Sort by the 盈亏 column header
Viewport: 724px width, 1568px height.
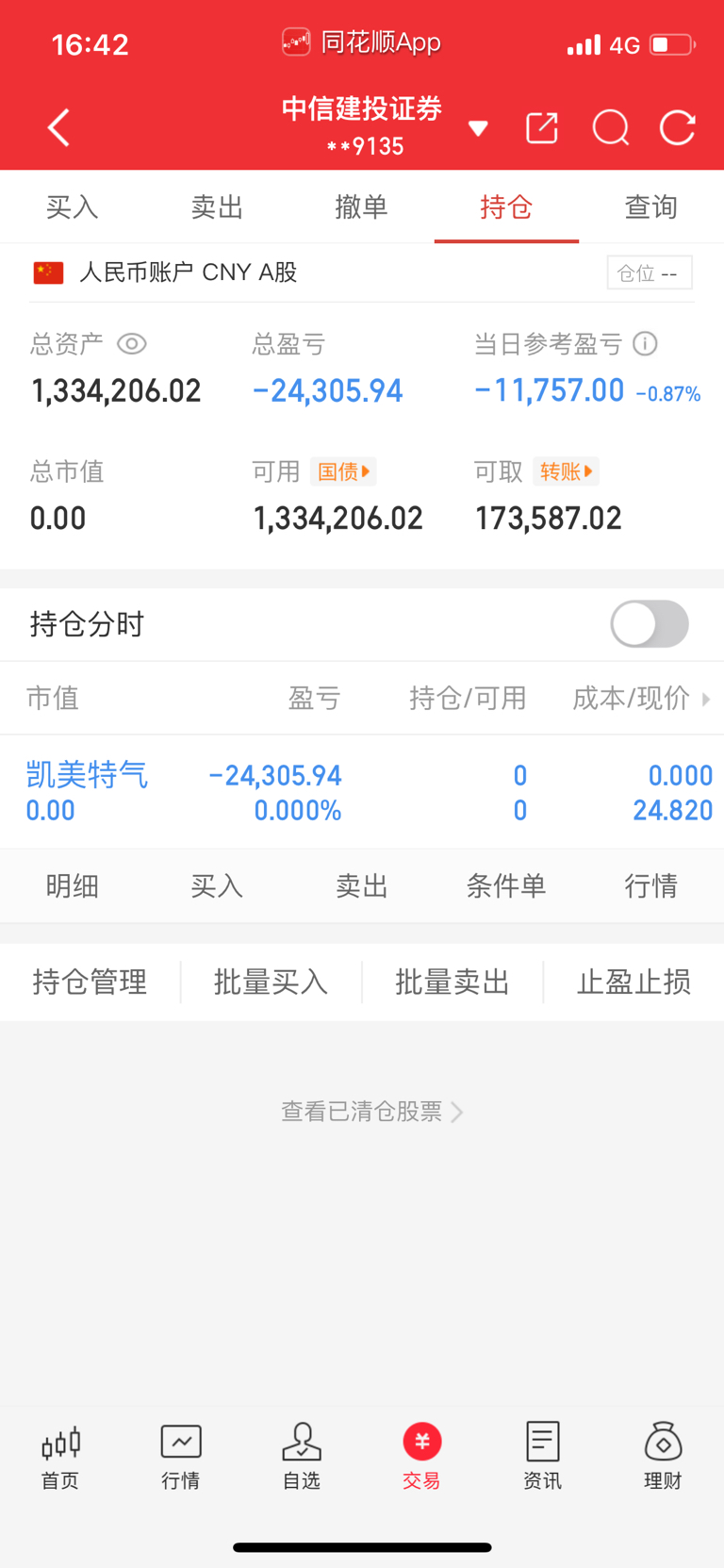[x=314, y=699]
